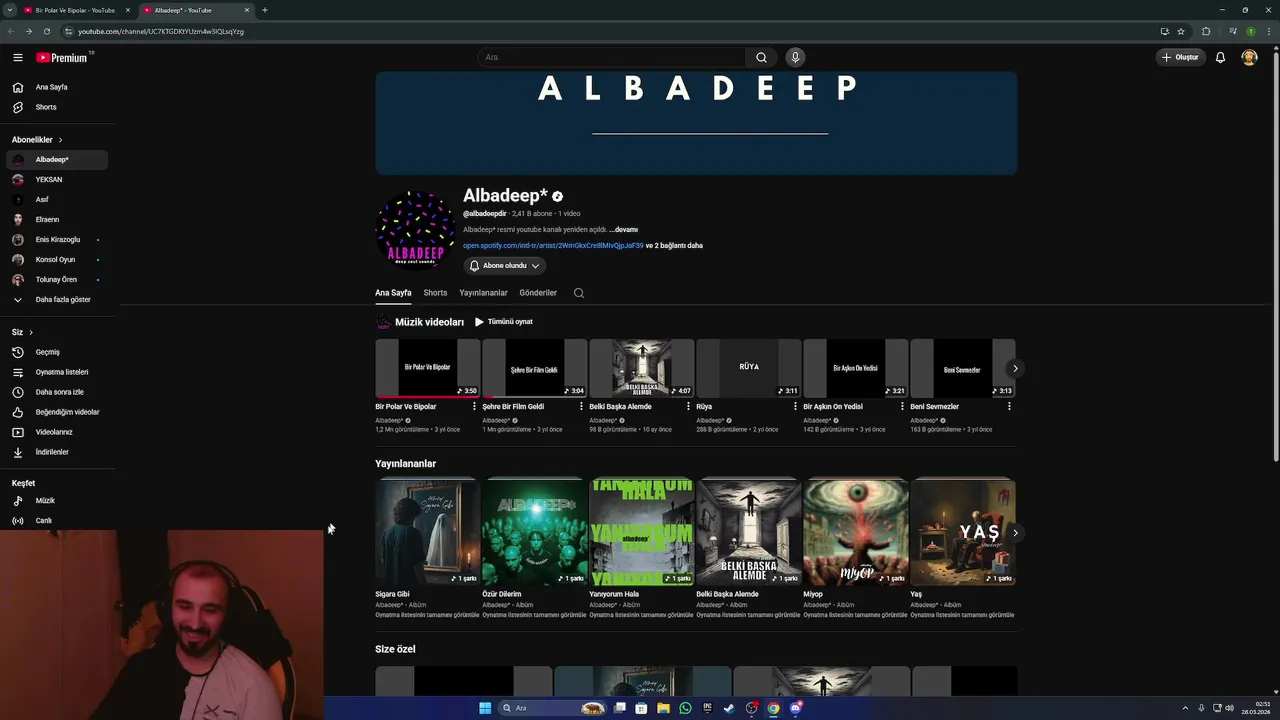Click the browser address bar URL

click(x=161, y=31)
